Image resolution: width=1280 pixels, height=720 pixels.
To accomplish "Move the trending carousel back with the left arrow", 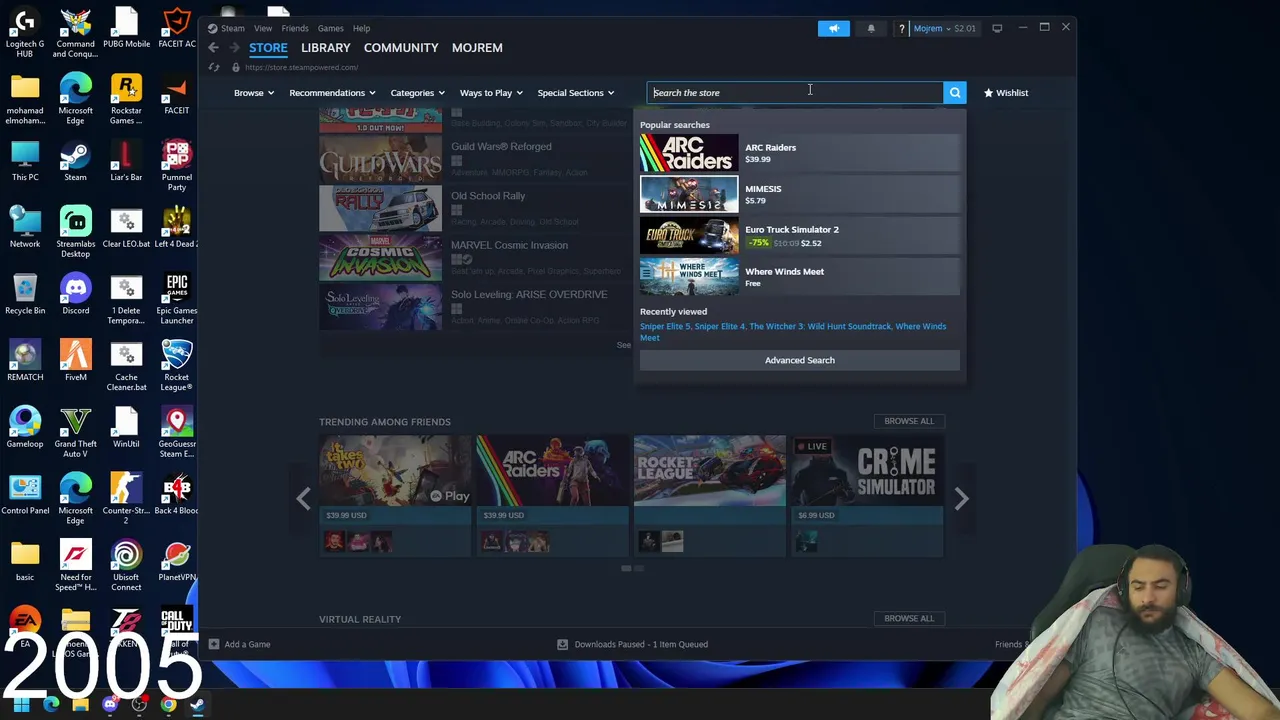I will pos(303,498).
